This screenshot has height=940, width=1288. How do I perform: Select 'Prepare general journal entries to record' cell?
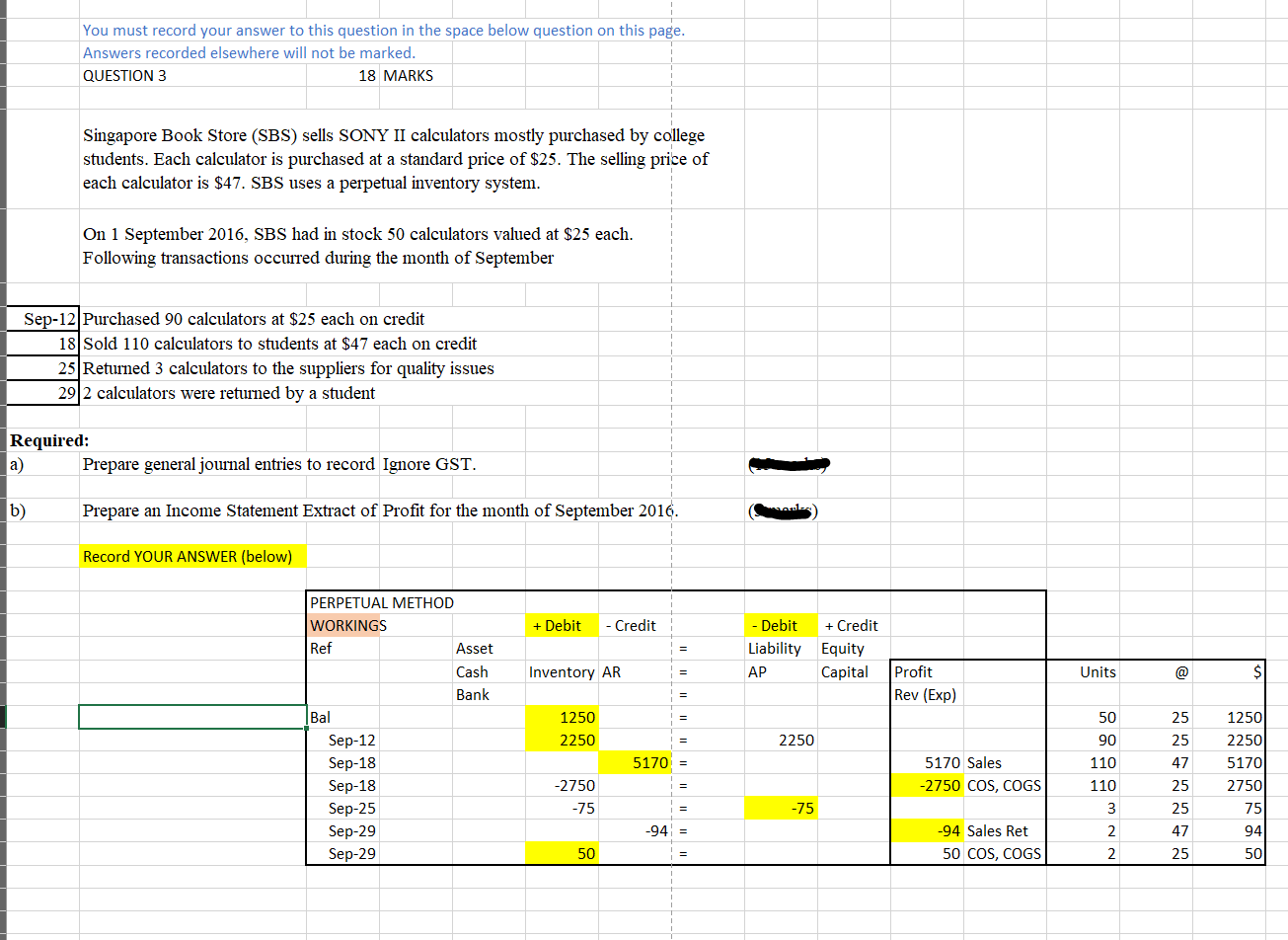(x=229, y=464)
